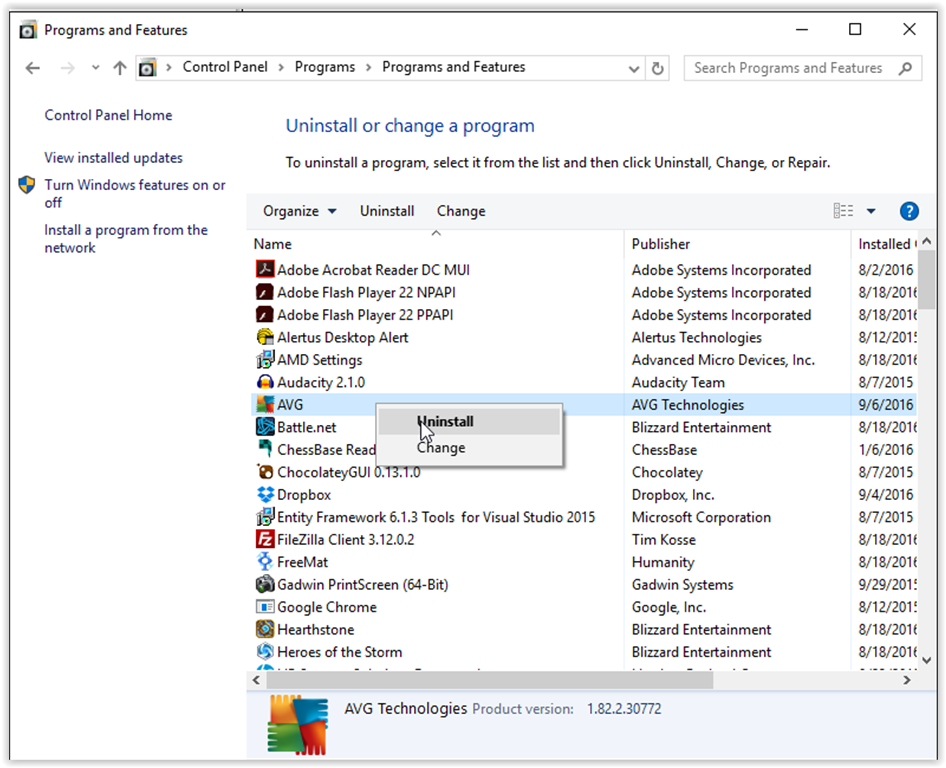Click Change in the toolbar
Viewport: 946px width, 768px height.
click(461, 211)
